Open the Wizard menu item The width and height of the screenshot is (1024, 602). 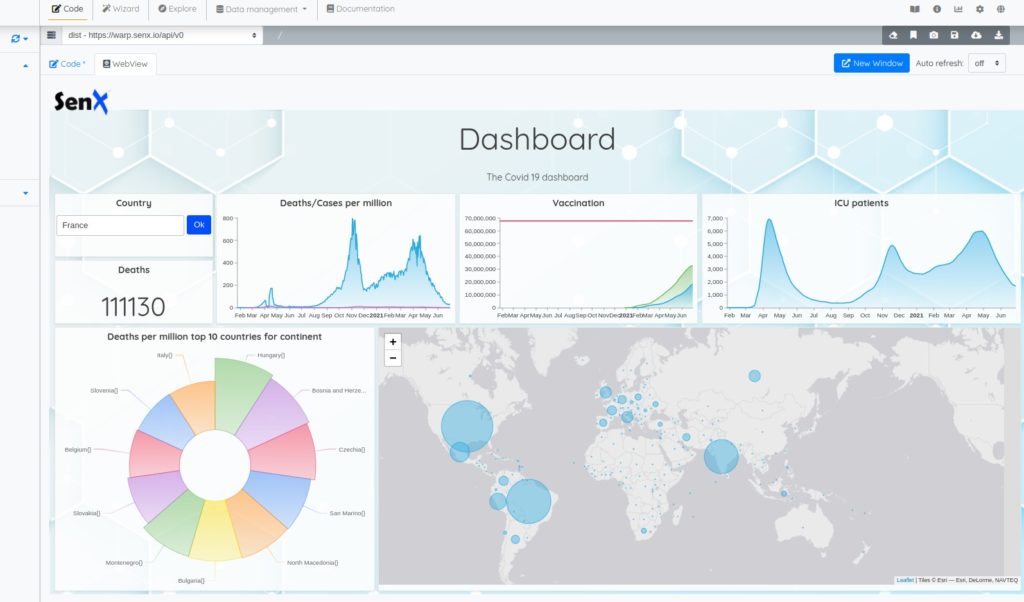(120, 9)
